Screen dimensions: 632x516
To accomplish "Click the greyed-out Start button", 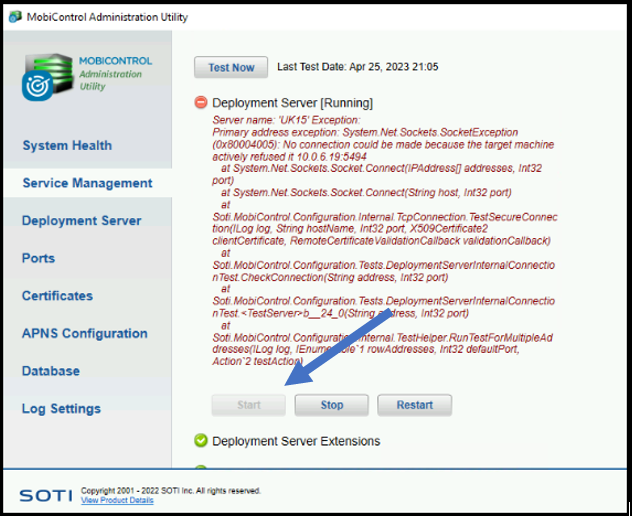I will click(248, 405).
